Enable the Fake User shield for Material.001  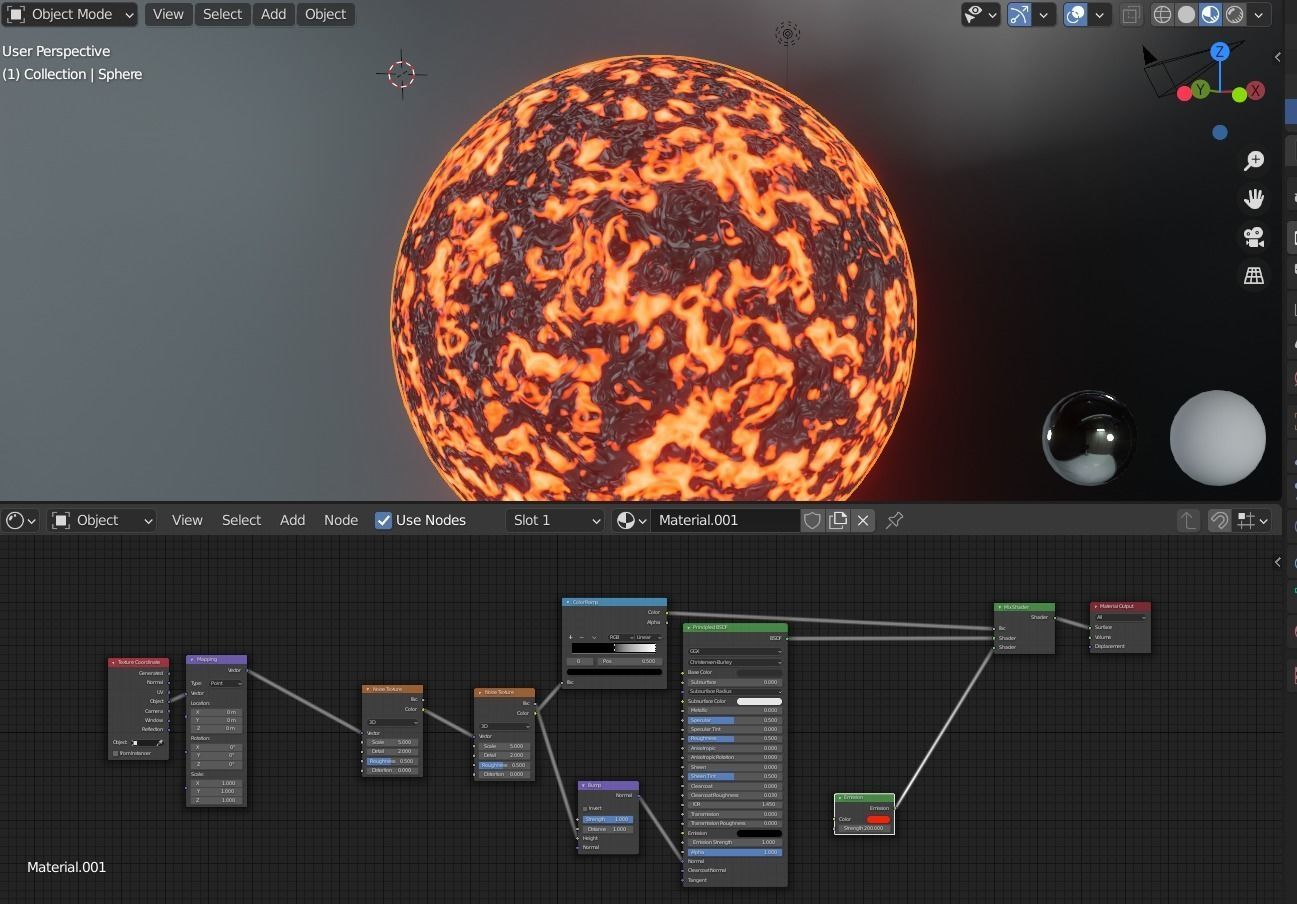(812, 520)
